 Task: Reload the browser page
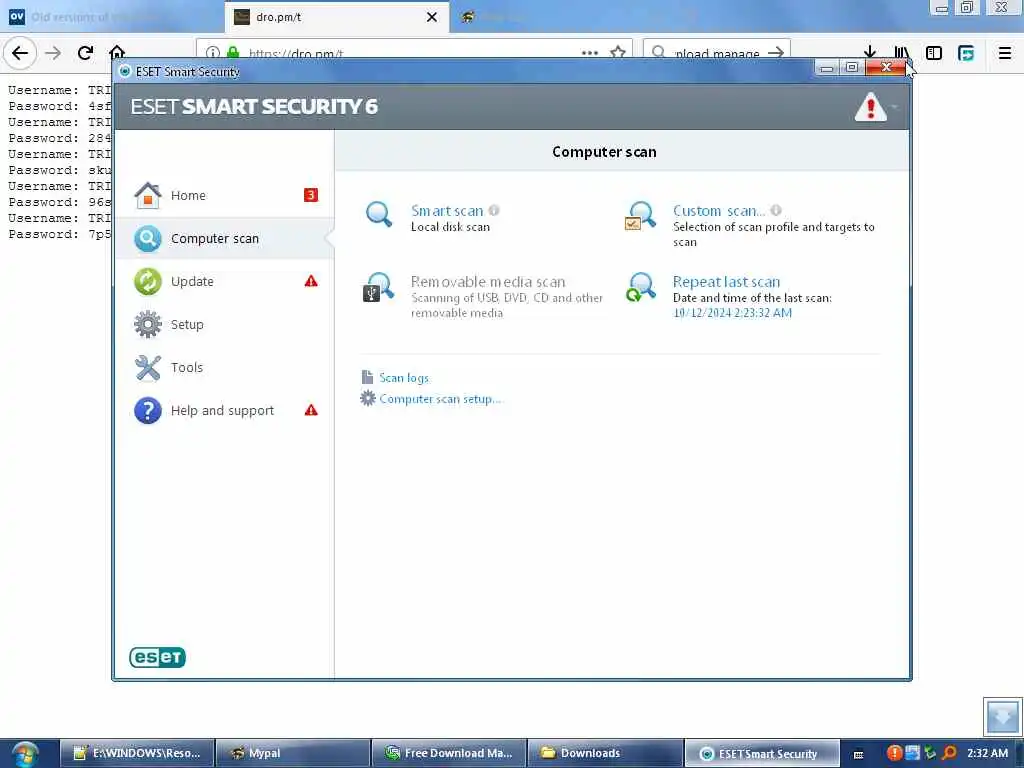(x=85, y=53)
